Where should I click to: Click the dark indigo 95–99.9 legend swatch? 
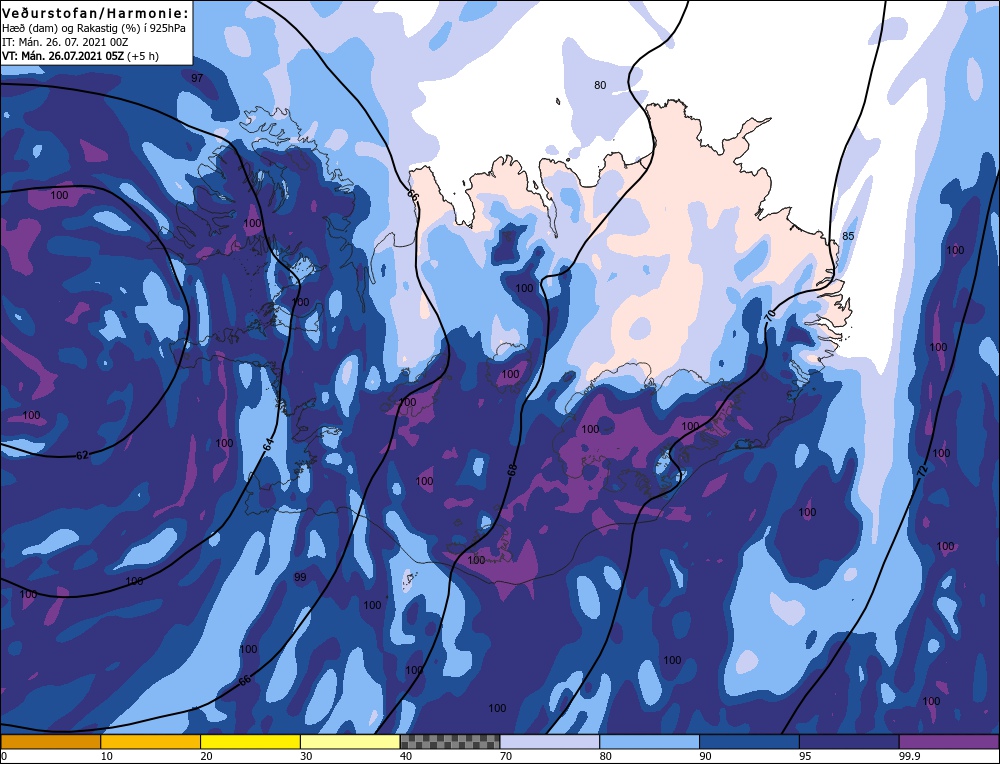pos(849,742)
